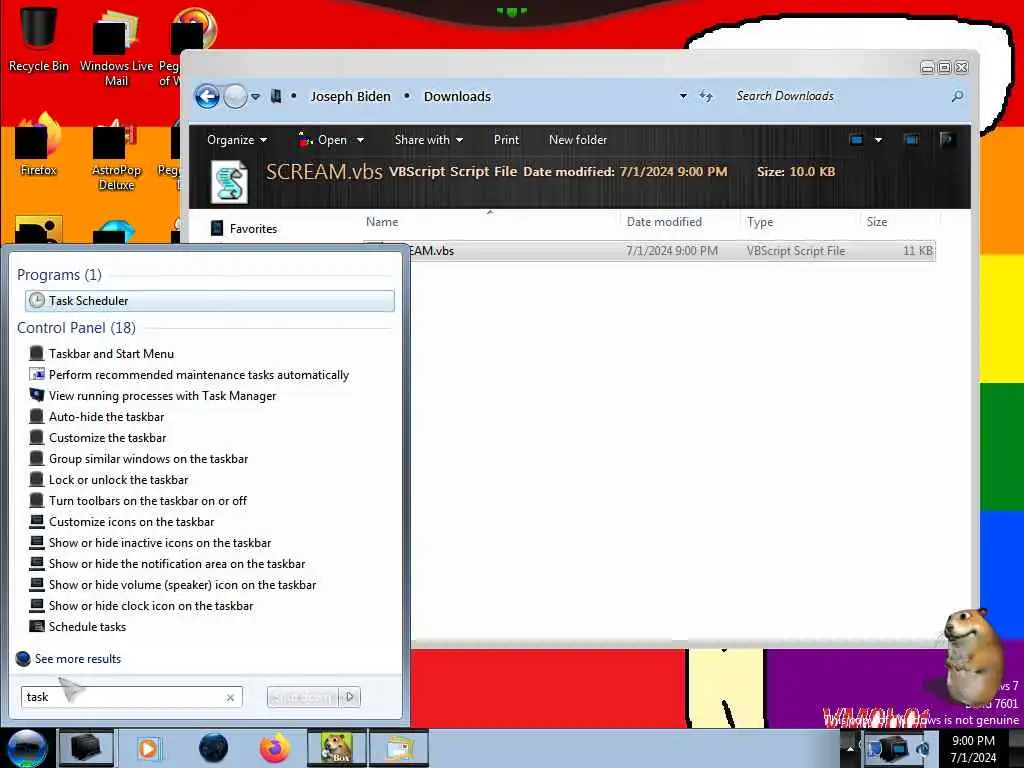Viewport: 1024px width, 768px height.
Task: Click the Start orb button
Action: [27, 748]
